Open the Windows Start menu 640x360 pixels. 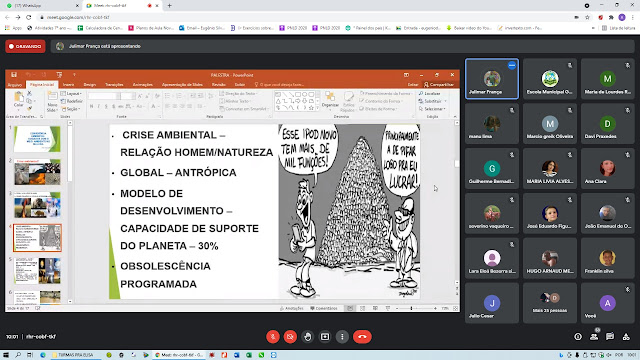tap(6, 355)
